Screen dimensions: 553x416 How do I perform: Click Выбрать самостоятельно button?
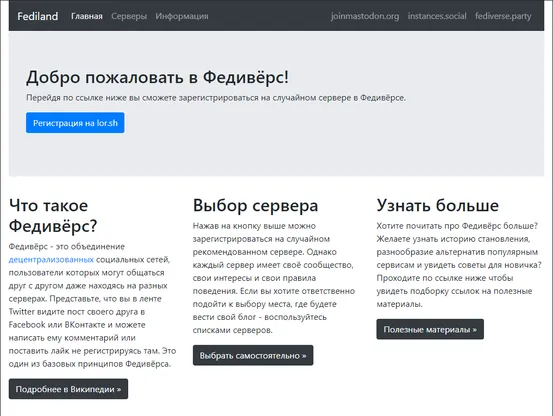click(253, 355)
